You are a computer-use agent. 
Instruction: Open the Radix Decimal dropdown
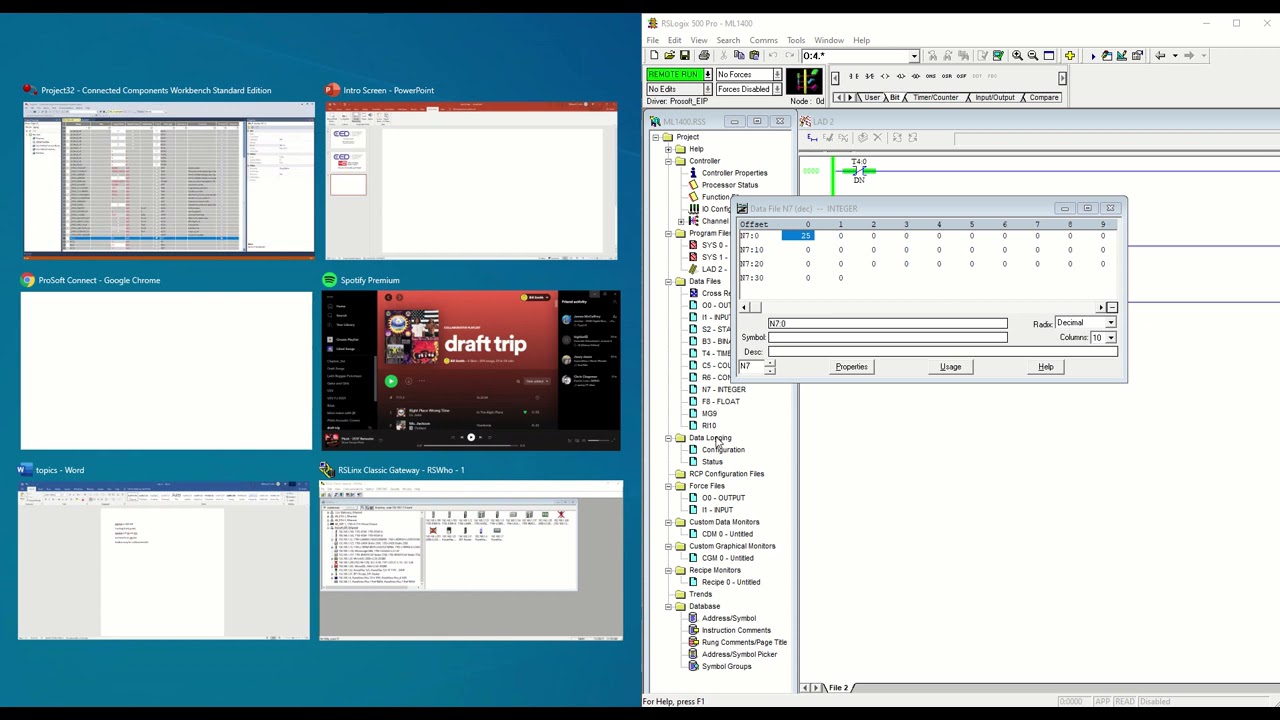(1110, 323)
